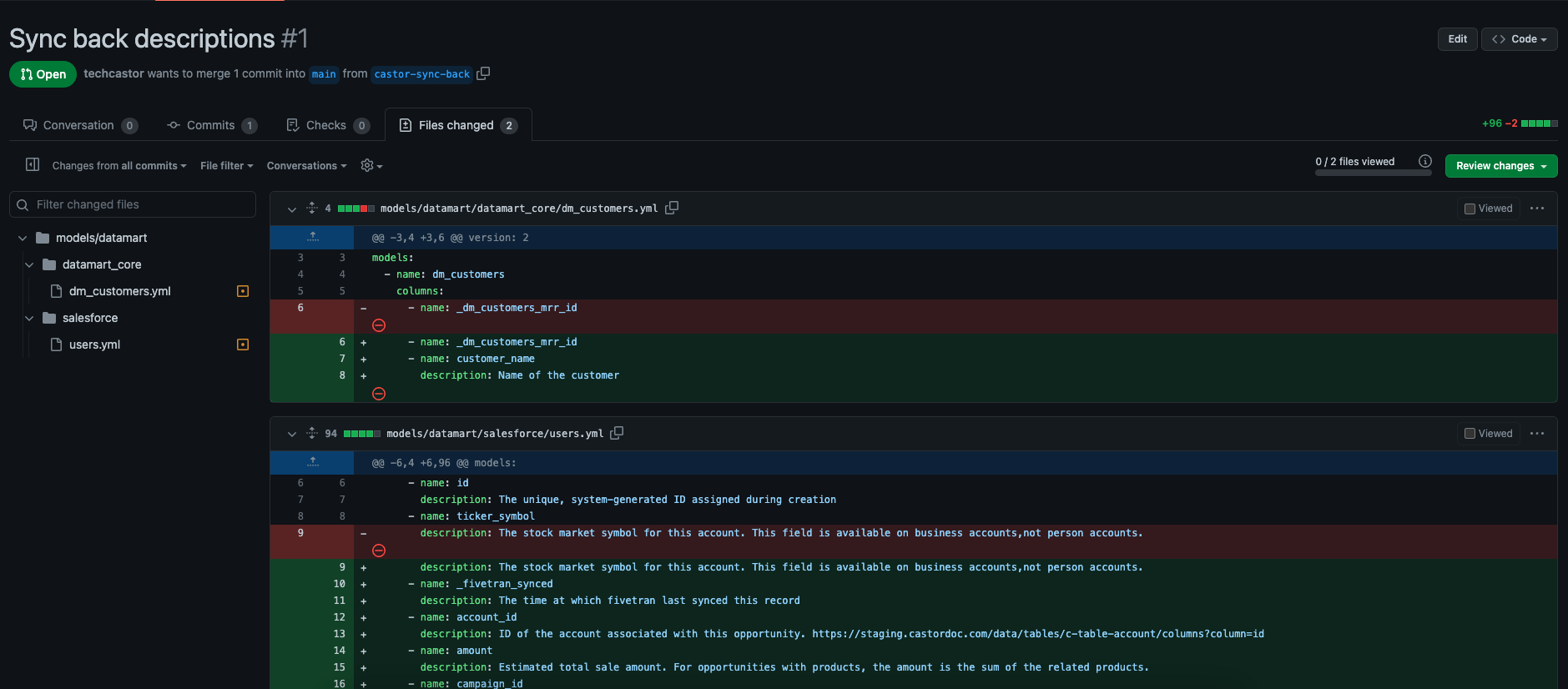Follow the main branch link
The width and height of the screenshot is (1568, 689).
click(x=324, y=74)
